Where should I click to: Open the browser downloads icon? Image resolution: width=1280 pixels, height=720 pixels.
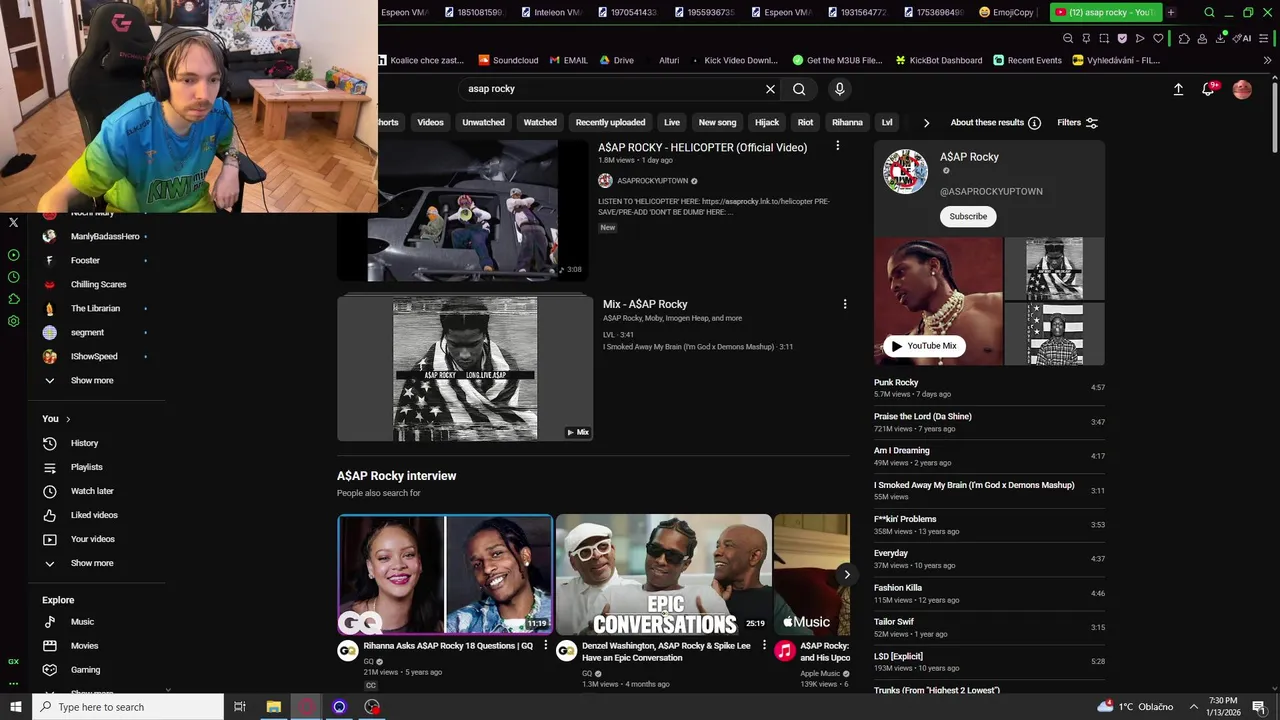(1221, 38)
